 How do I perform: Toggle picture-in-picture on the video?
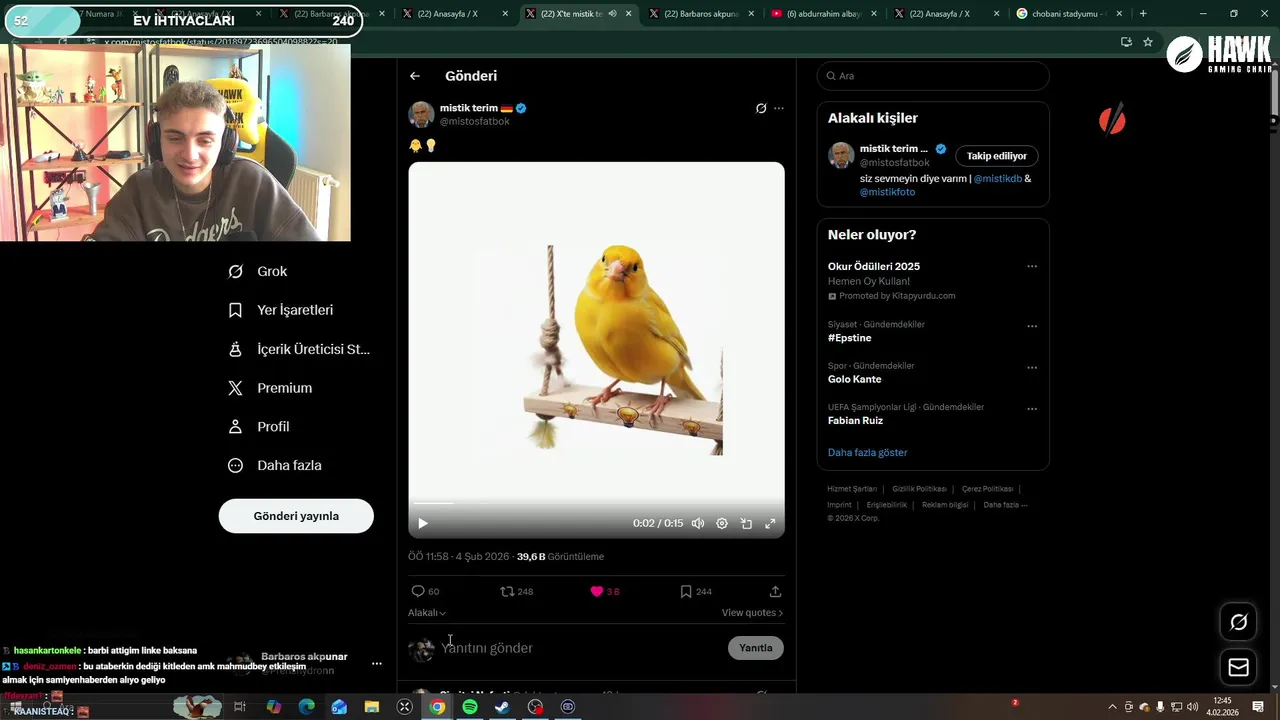tap(746, 523)
